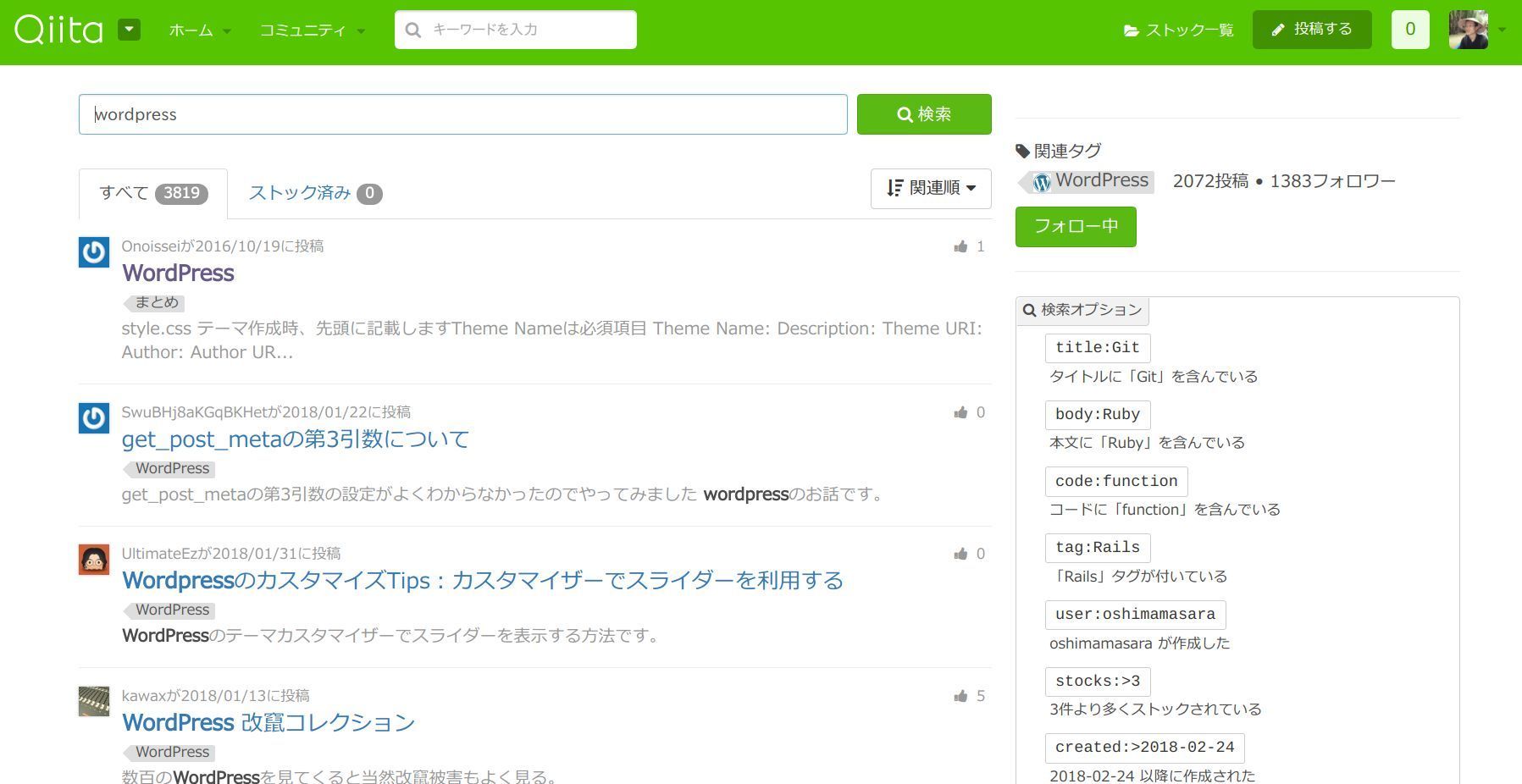Screen dimensions: 1522x784
Task: Toggle the フォロー中 follow button
Action: [1076, 227]
